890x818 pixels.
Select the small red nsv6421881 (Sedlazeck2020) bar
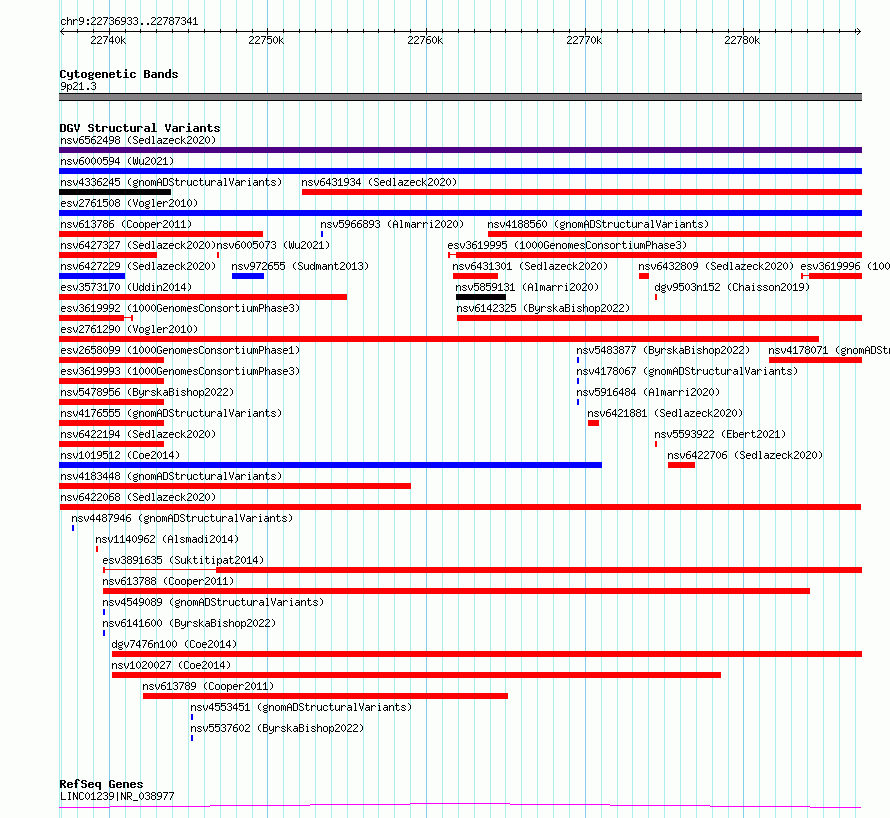(x=594, y=423)
